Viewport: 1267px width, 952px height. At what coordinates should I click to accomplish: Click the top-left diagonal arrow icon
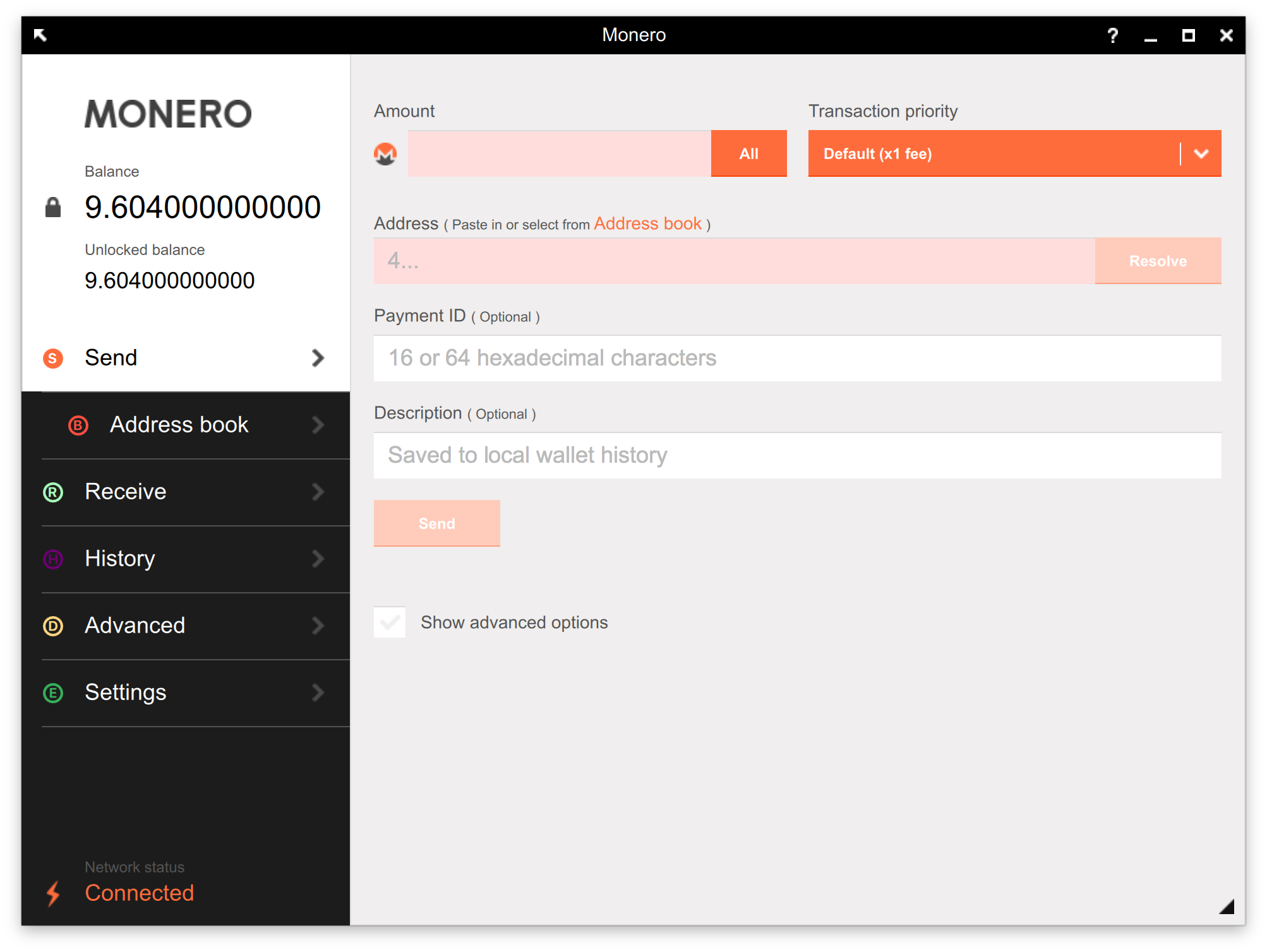[x=40, y=35]
